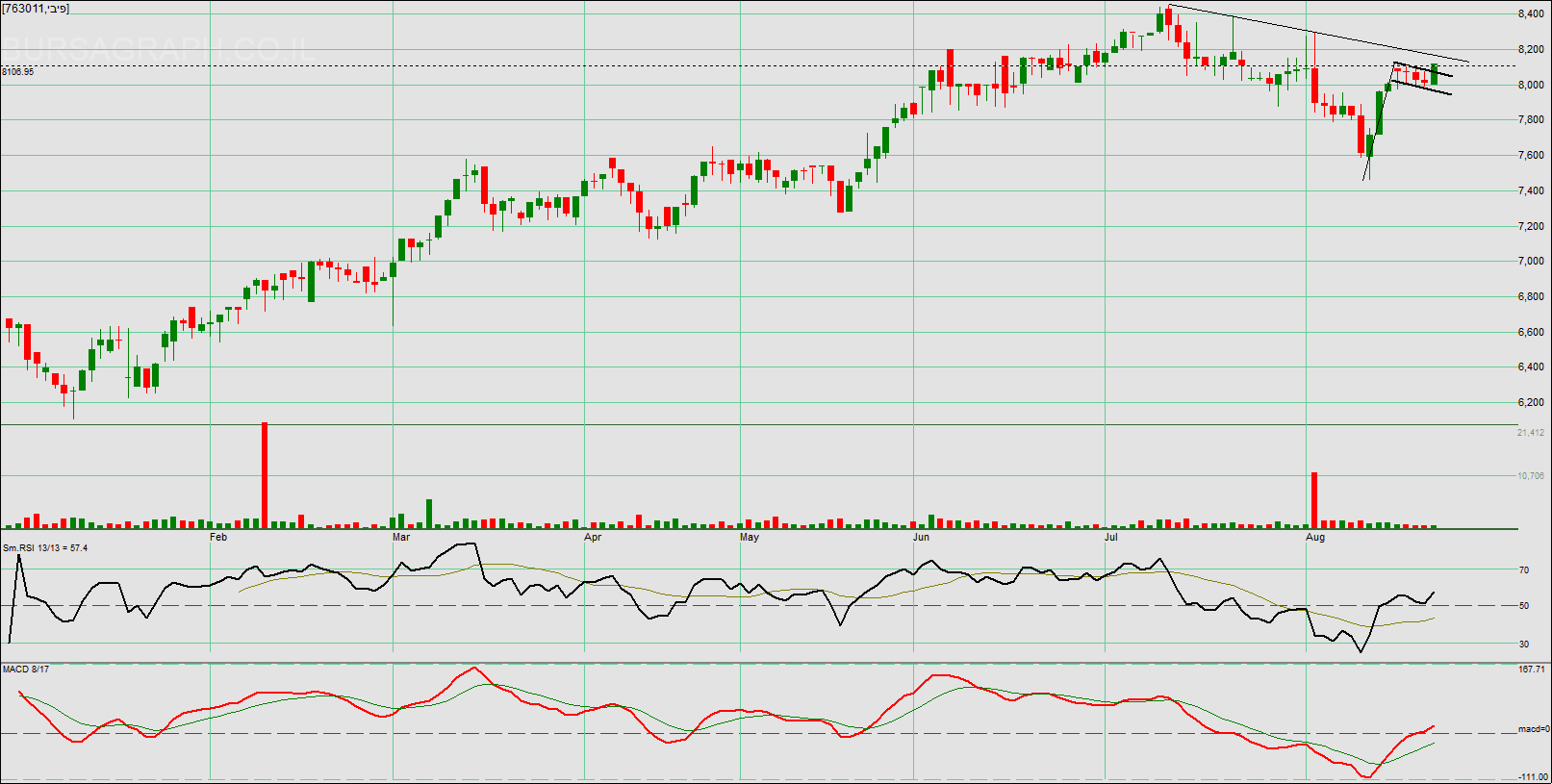
Task: Select the Sm.RSI 13/13 indicator label
Action: pos(45,548)
